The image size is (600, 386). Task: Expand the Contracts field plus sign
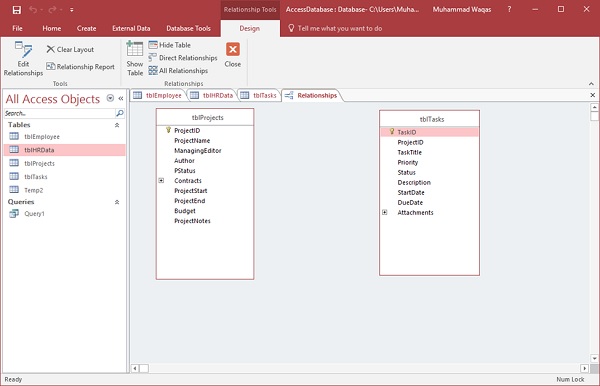pos(161,181)
